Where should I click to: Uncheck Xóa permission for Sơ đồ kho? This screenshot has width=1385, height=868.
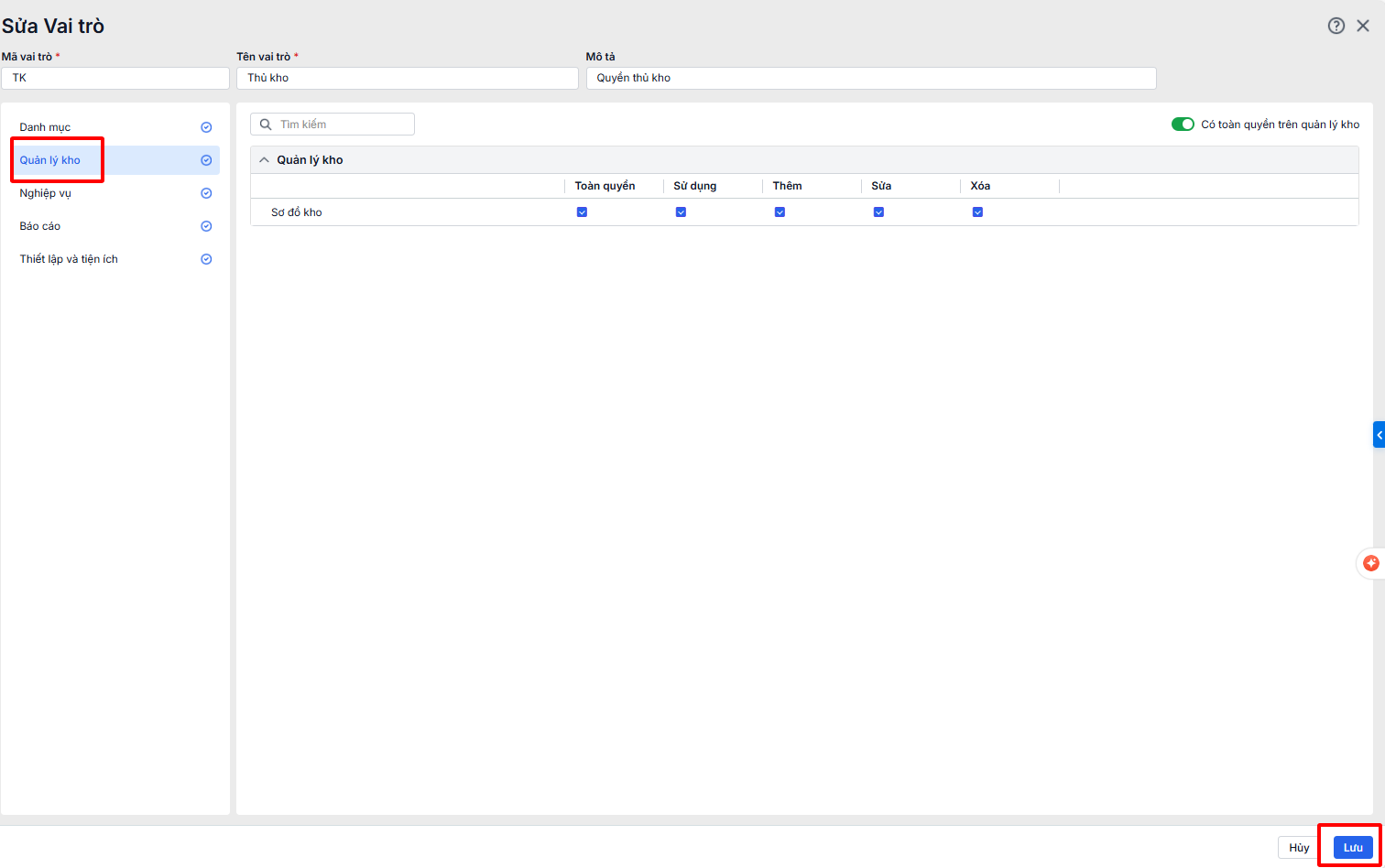pos(977,212)
